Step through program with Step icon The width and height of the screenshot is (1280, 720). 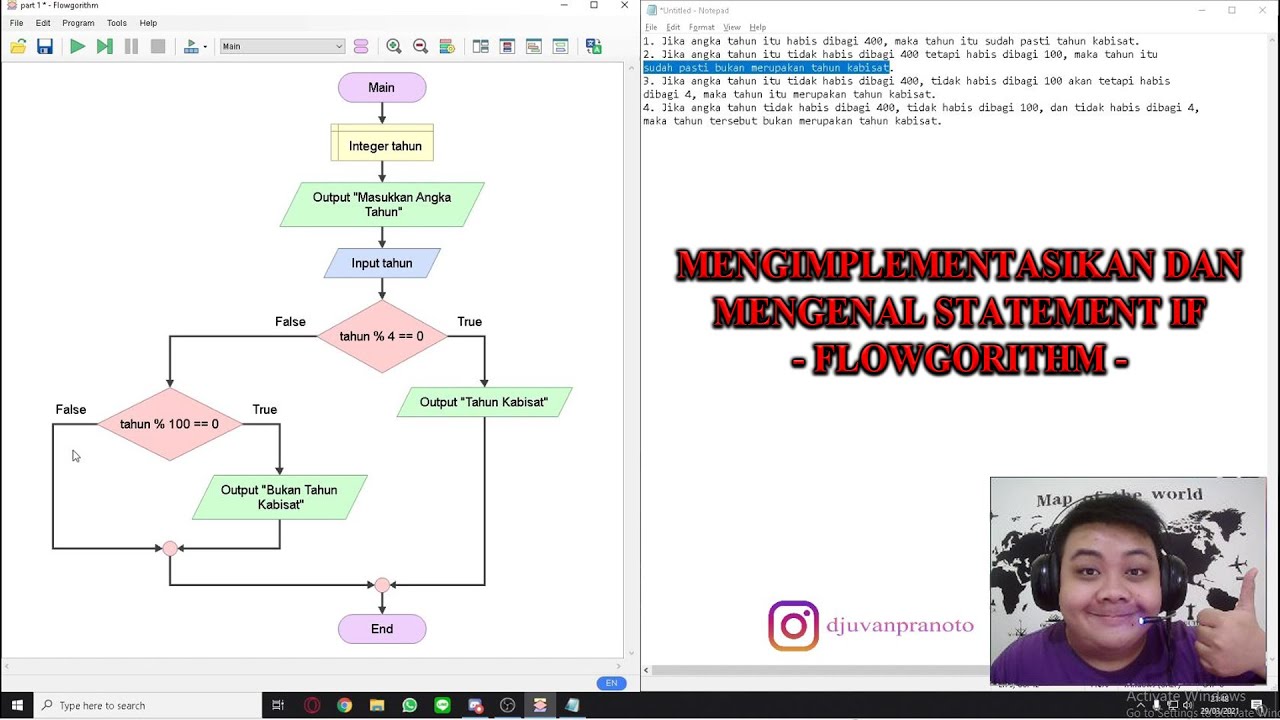[104, 46]
